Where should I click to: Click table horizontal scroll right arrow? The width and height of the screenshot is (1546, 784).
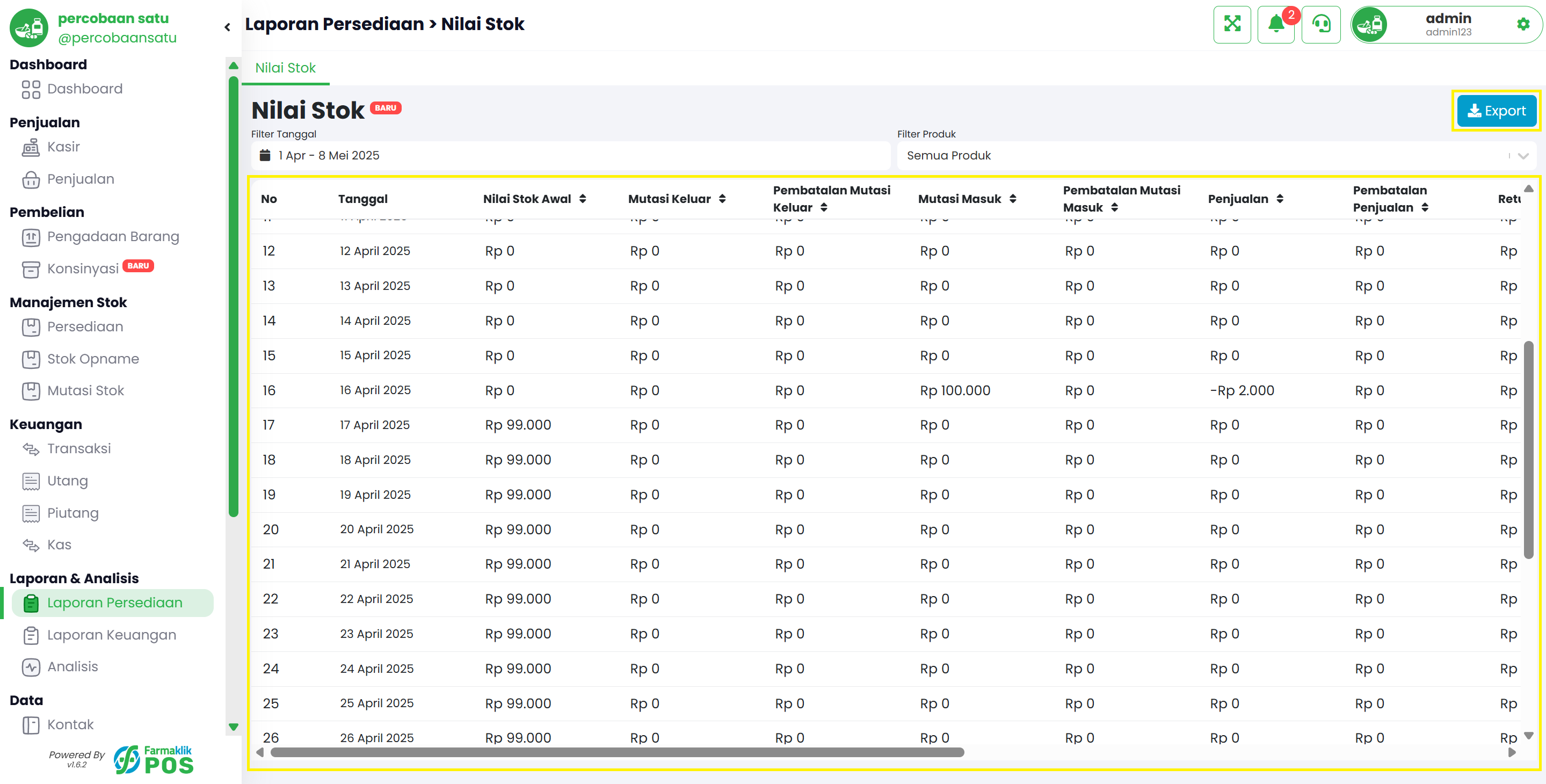(x=1511, y=753)
